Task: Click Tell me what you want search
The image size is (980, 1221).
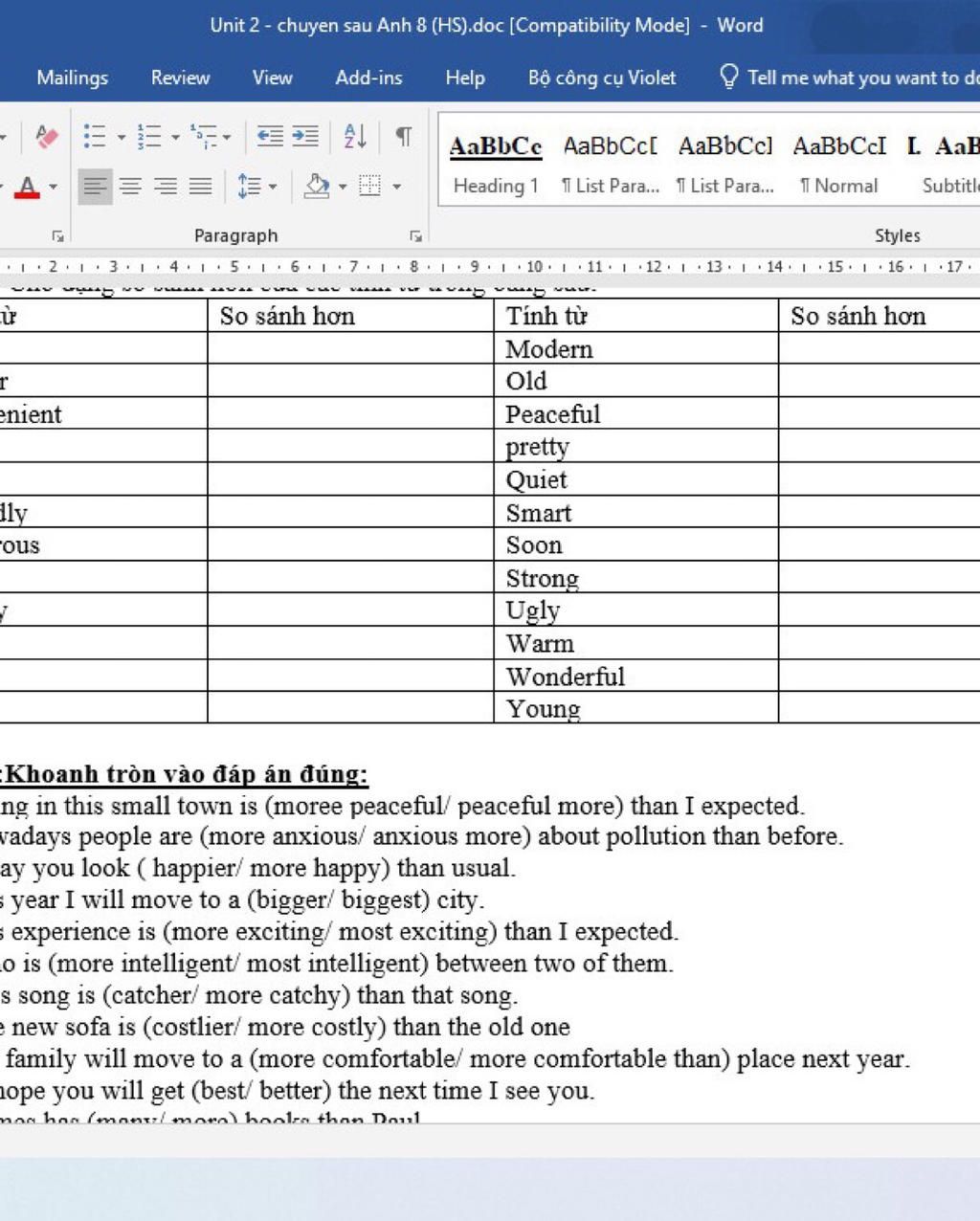Action: pos(863,78)
